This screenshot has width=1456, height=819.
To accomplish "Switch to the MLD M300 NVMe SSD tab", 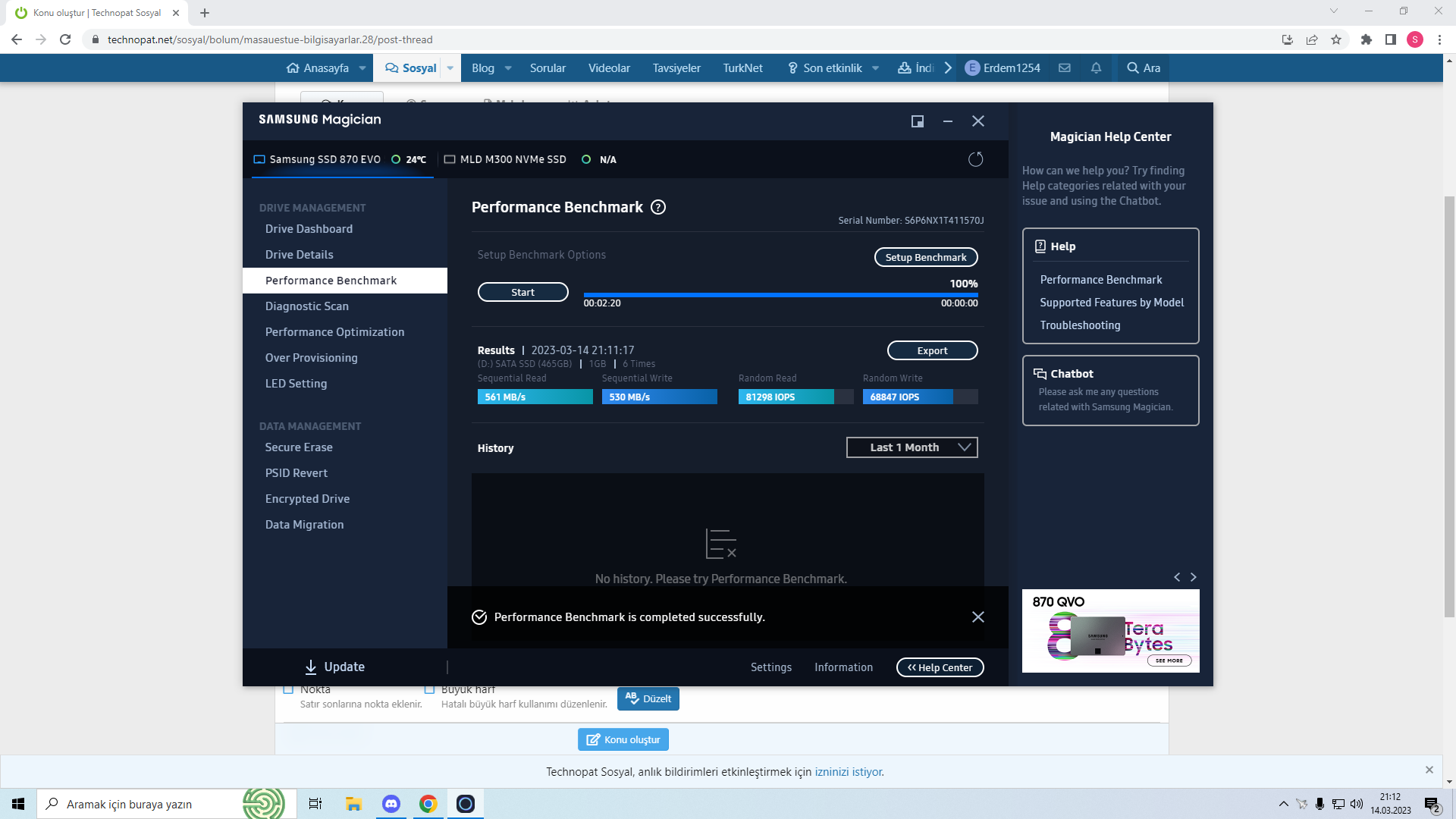I will click(513, 159).
